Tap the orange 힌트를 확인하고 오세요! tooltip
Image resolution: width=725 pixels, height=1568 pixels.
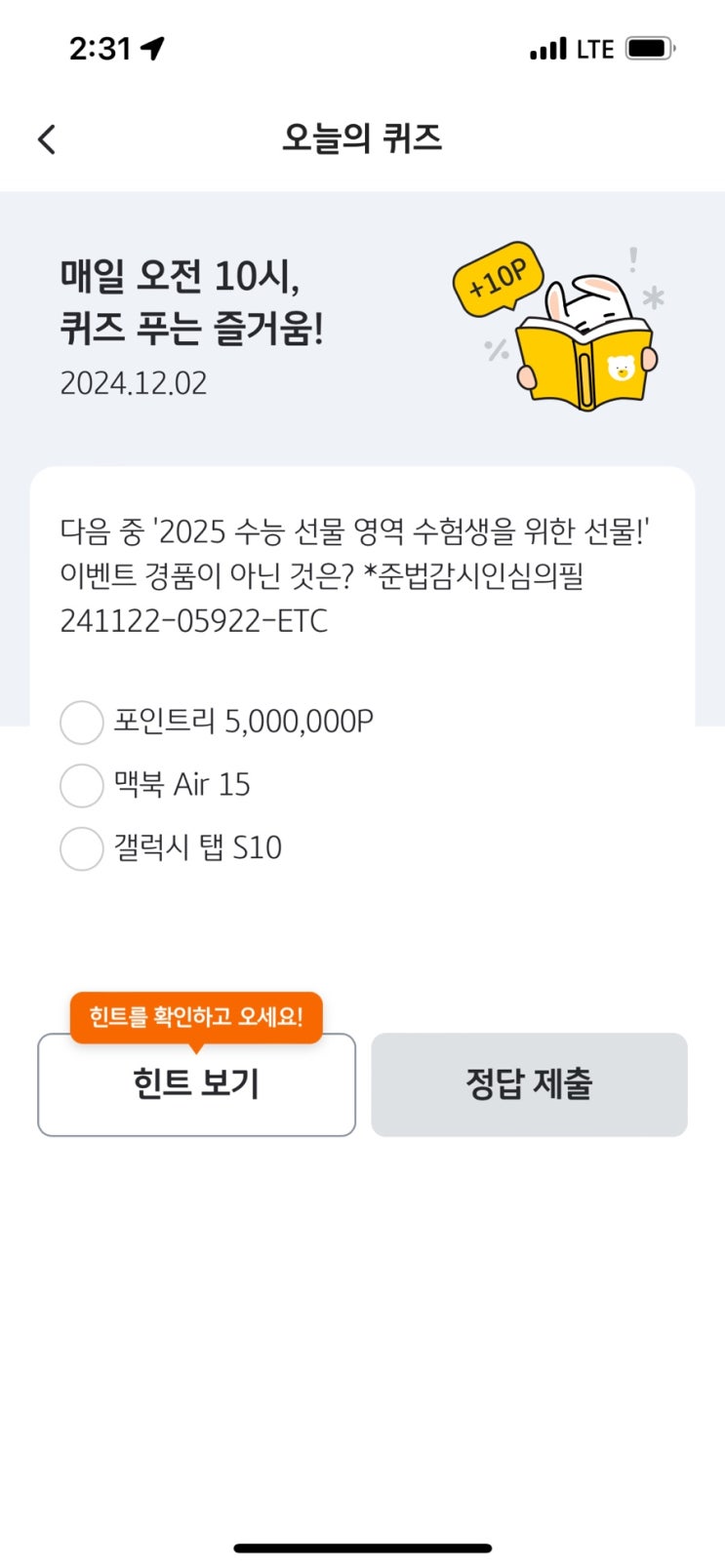[196, 1017]
